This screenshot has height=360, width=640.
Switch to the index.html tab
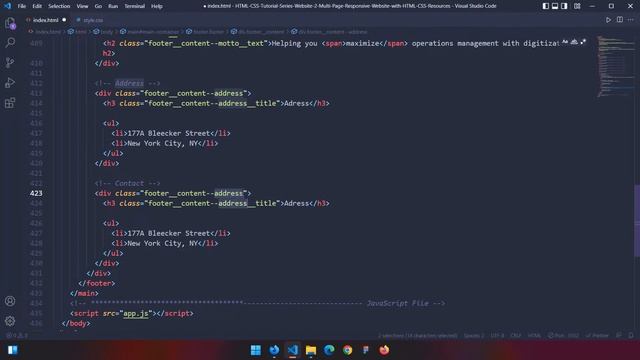pyautogui.click(x=45, y=20)
